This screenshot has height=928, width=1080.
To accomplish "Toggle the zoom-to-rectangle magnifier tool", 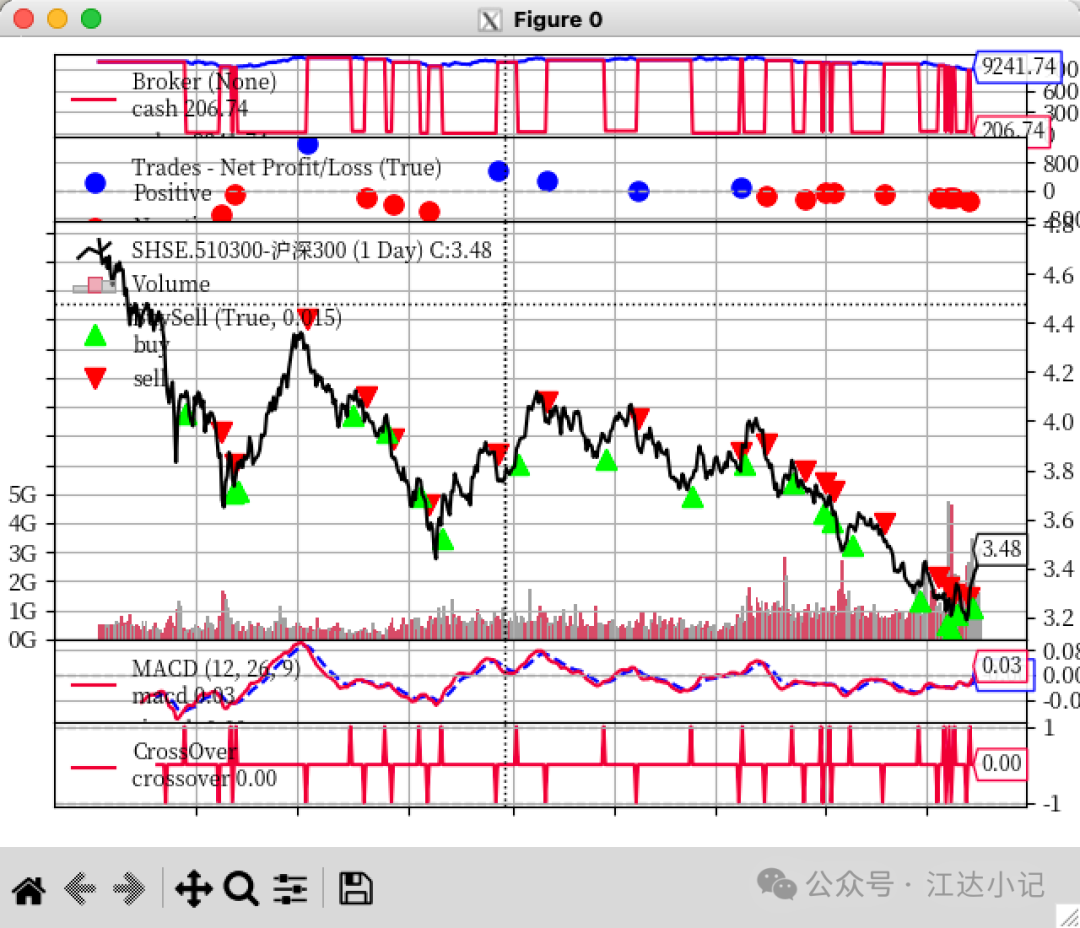I will click(x=241, y=888).
